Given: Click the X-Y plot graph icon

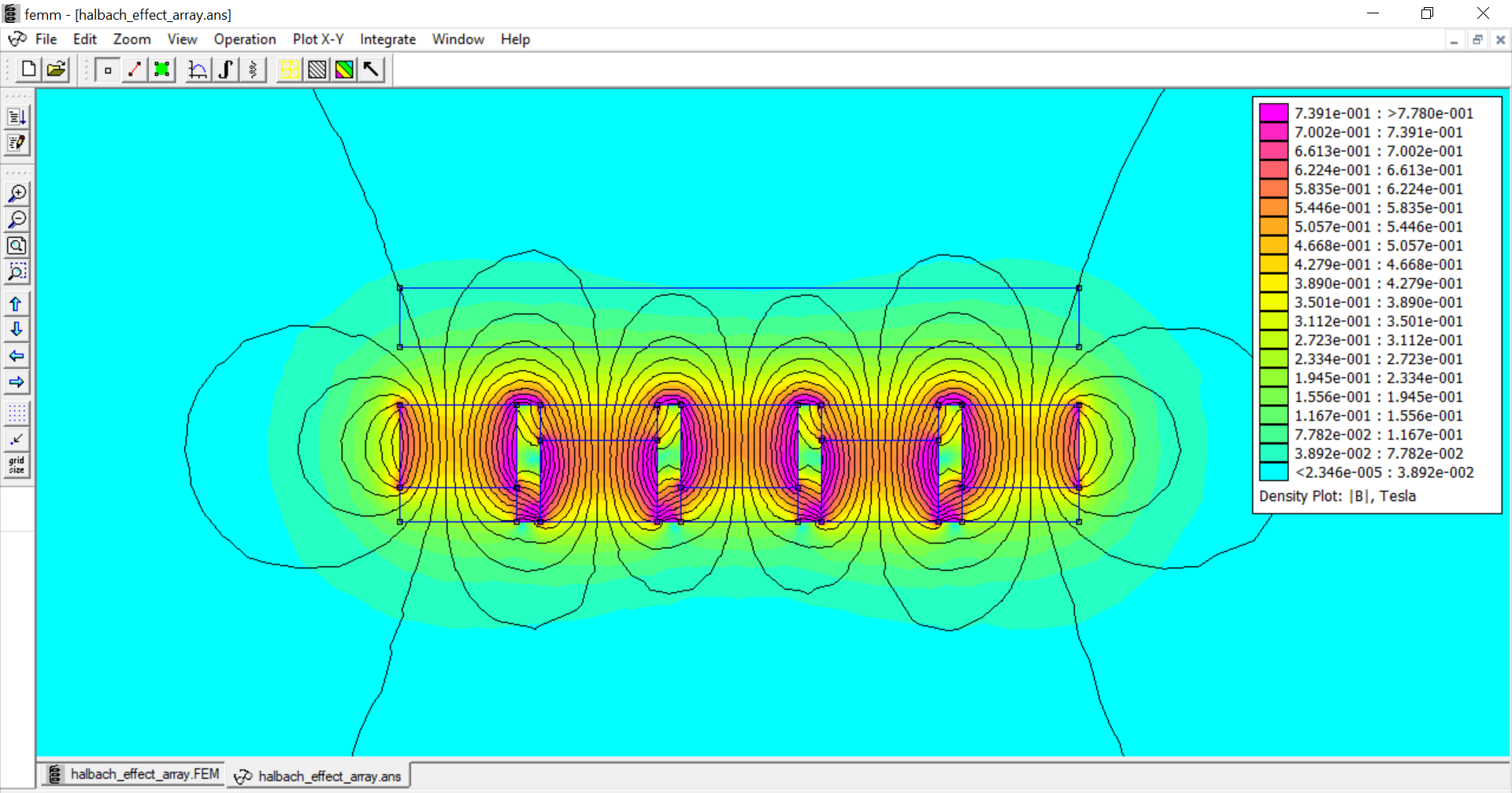Looking at the screenshot, I should pyautogui.click(x=198, y=69).
